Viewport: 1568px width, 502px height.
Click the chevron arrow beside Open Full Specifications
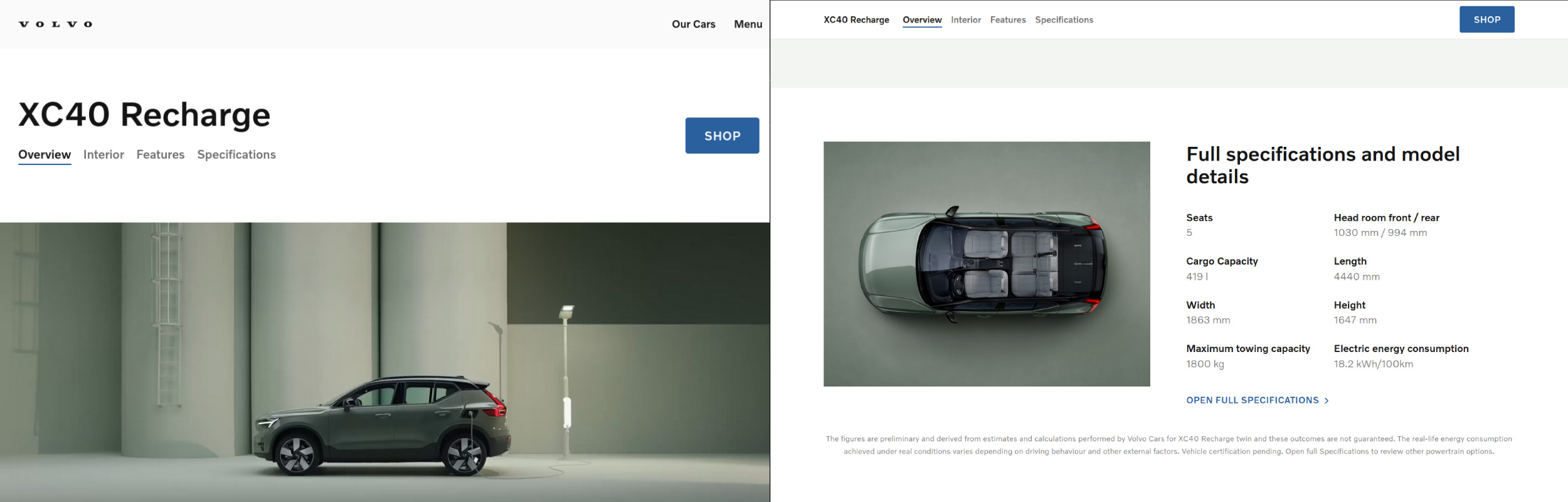[1327, 400]
